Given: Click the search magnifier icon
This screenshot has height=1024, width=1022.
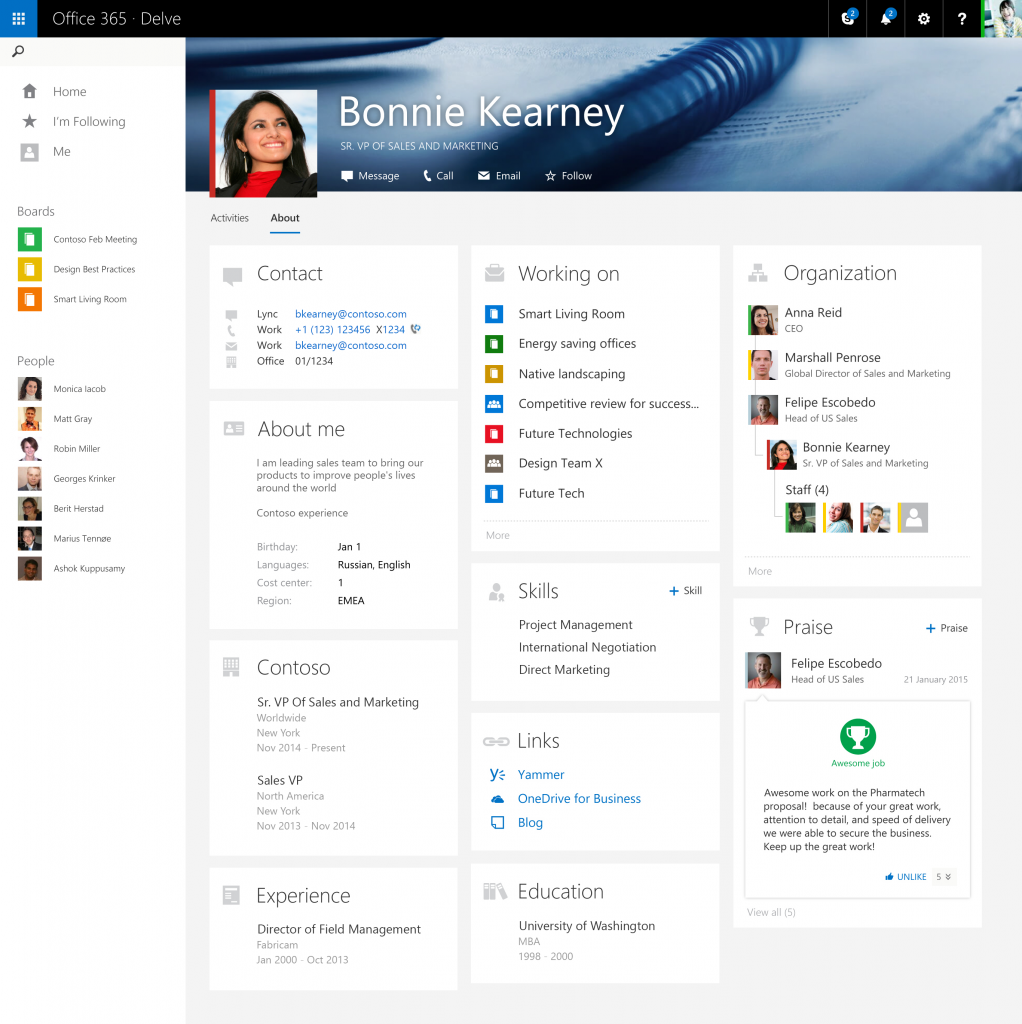Looking at the screenshot, I should click(x=18, y=52).
